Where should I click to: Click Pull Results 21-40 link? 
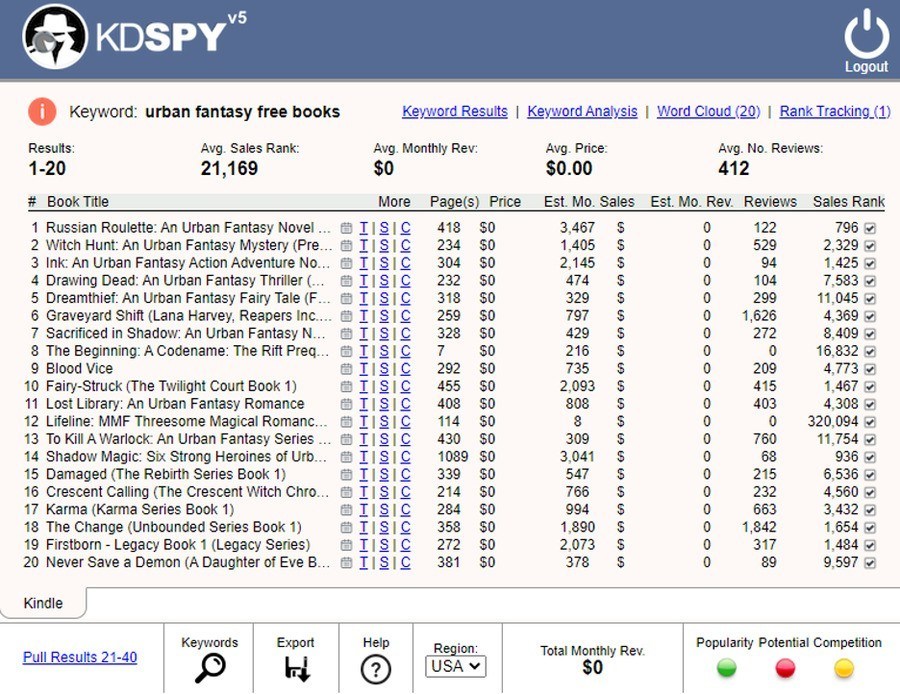pos(80,657)
